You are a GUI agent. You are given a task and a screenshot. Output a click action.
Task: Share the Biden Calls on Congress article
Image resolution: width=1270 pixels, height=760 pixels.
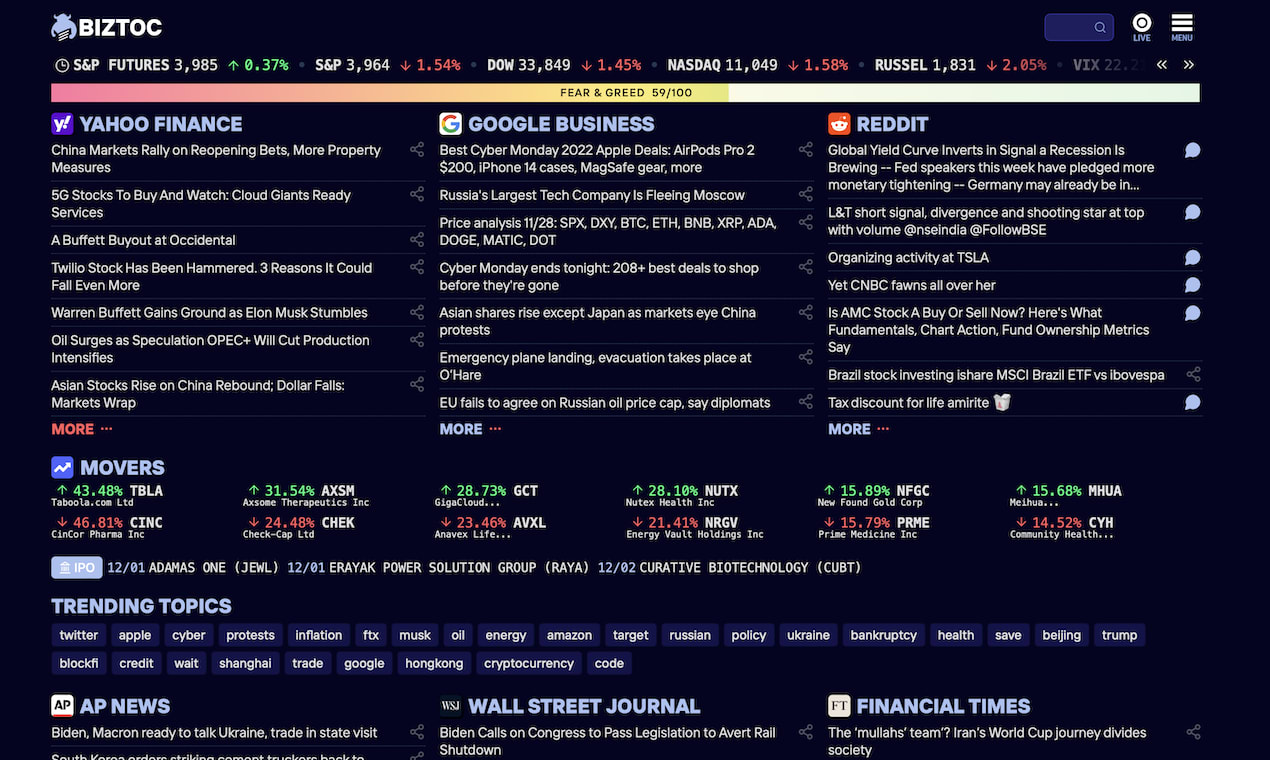(805, 732)
